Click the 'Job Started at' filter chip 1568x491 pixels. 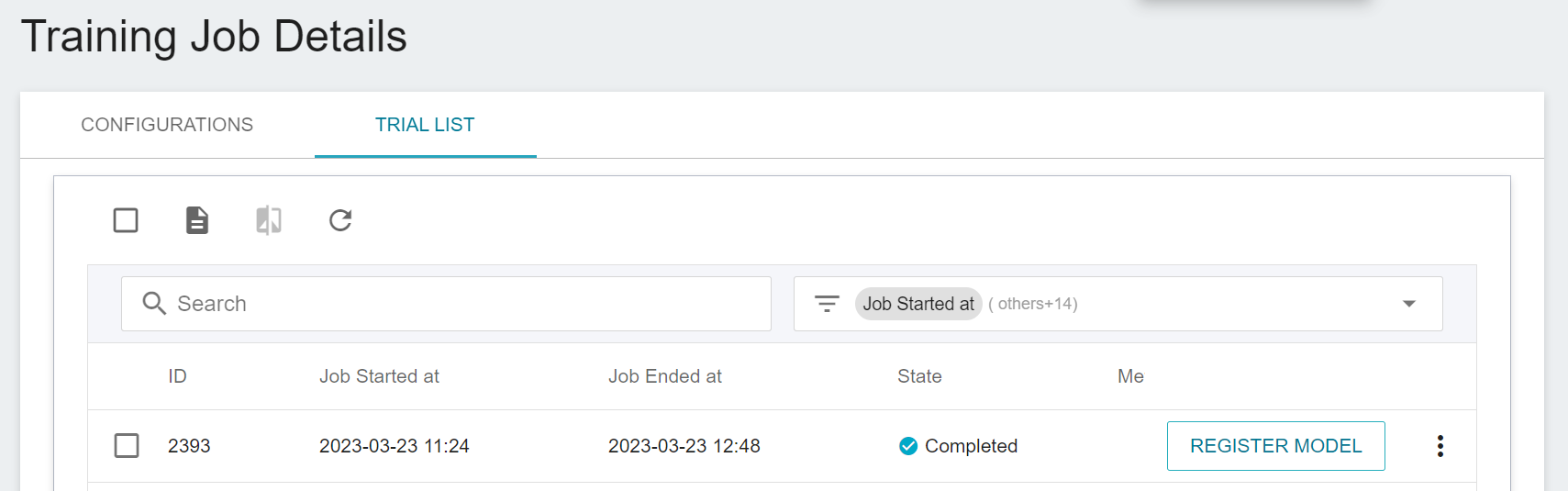pyautogui.click(x=918, y=304)
